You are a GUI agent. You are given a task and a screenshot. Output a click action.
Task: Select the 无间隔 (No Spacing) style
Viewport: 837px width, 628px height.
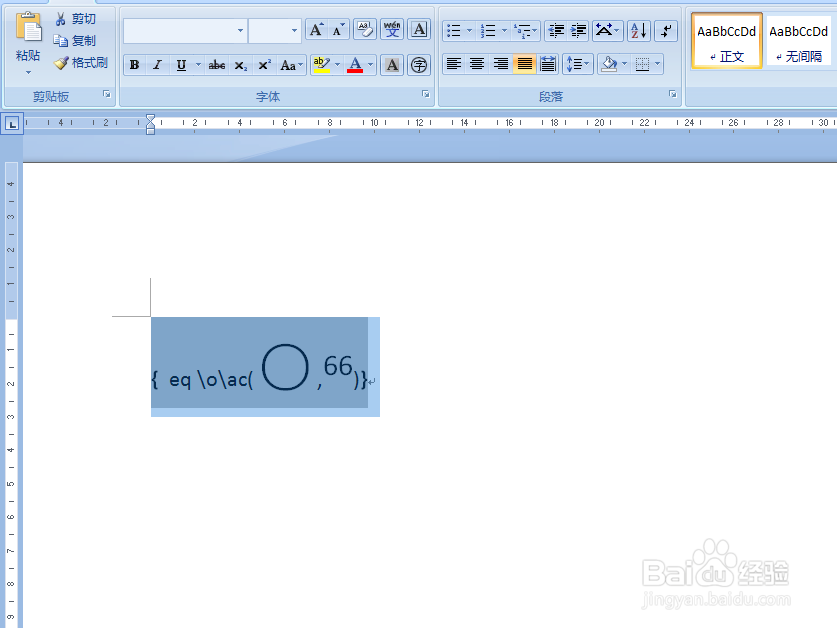point(799,42)
